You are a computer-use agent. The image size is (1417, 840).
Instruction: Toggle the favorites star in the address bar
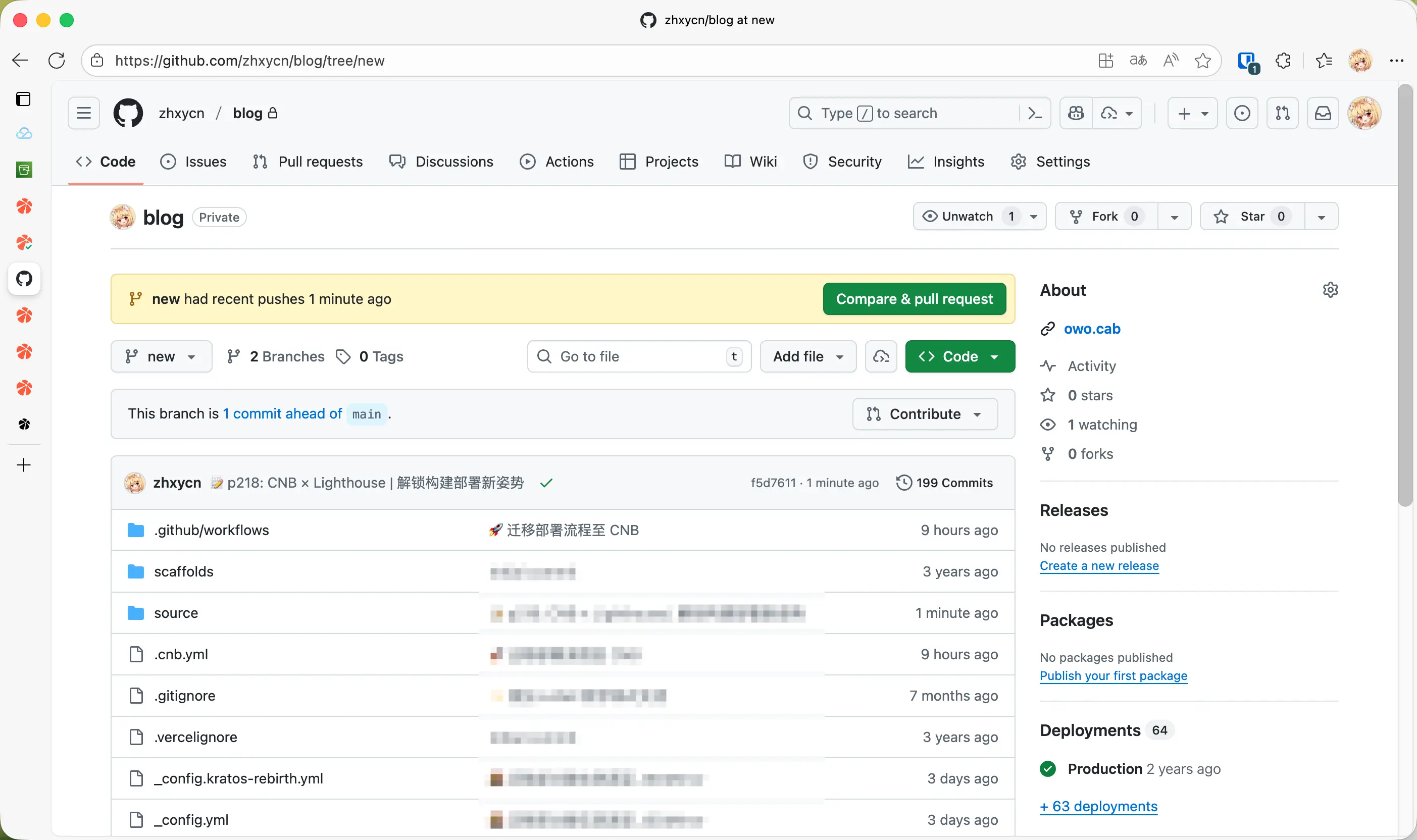(x=1202, y=61)
